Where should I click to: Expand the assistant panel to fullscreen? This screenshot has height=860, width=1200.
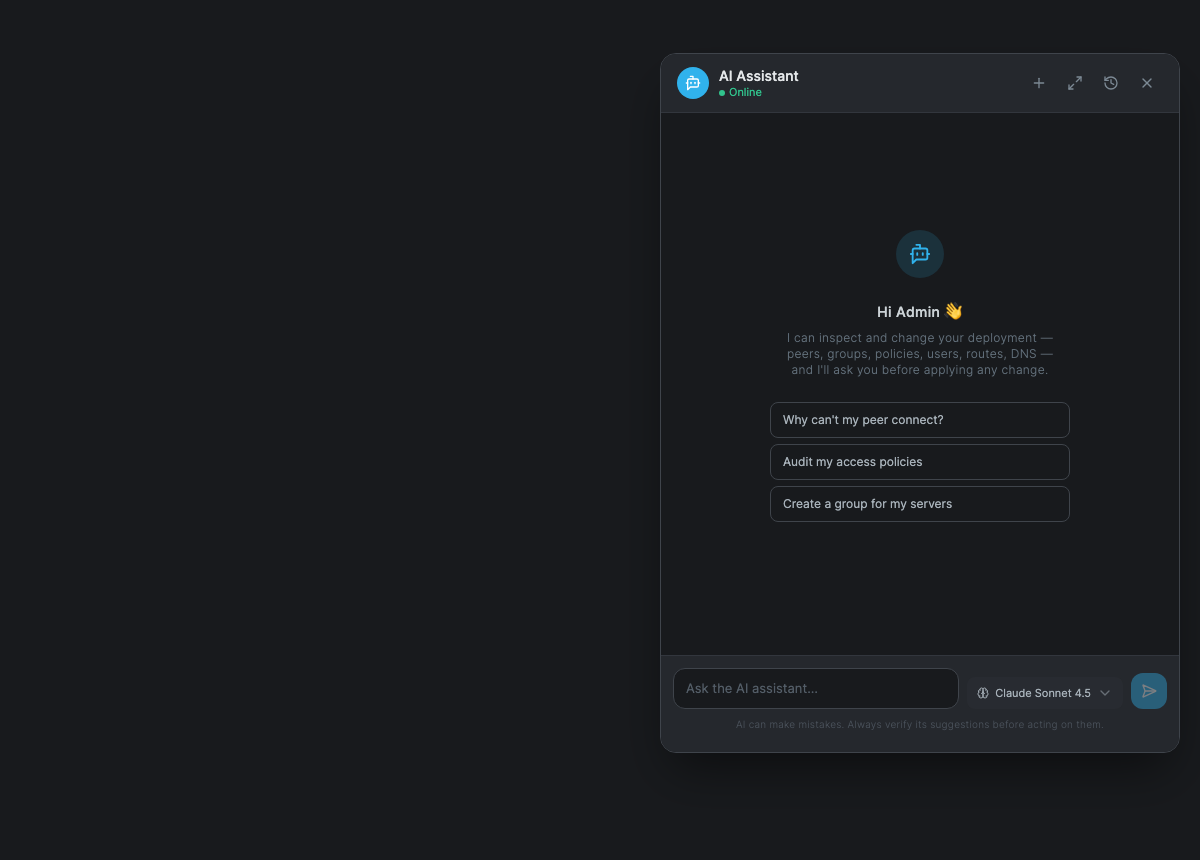click(1075, 83)
